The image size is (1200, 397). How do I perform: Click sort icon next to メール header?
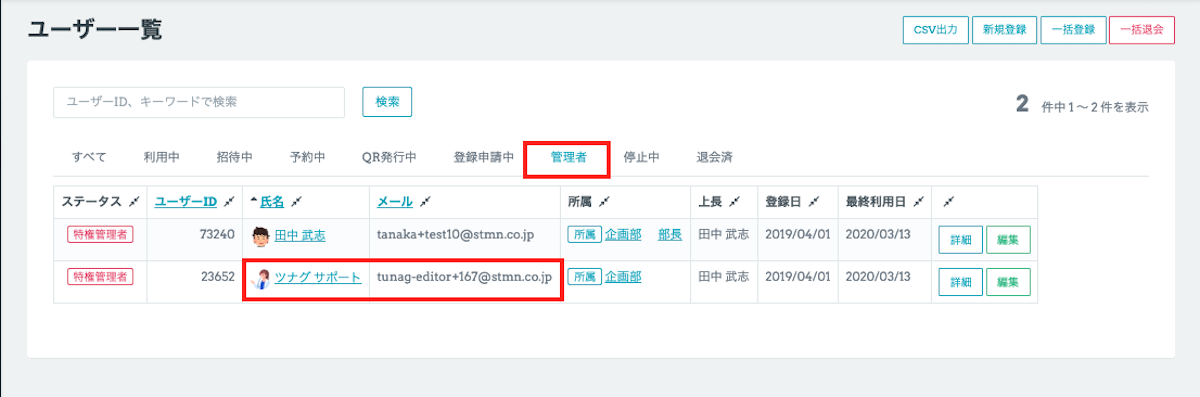tap(425, 202)
